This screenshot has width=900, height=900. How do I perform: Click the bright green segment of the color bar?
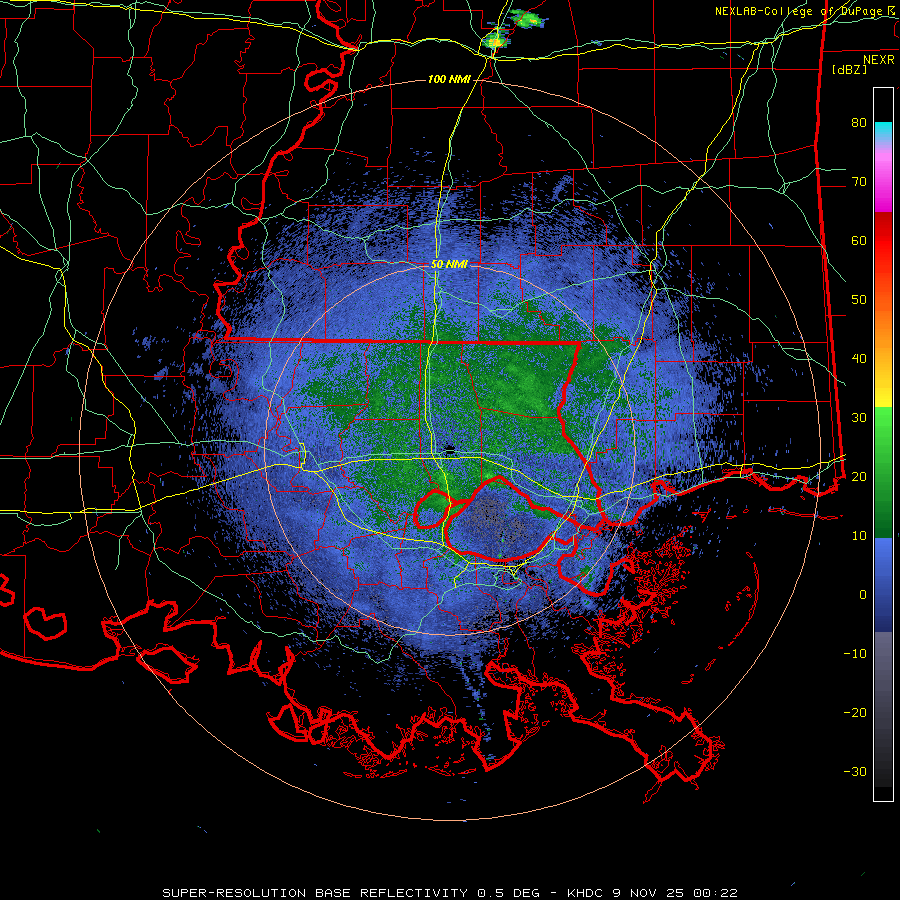pyautogui.click(x=883, y=428)
